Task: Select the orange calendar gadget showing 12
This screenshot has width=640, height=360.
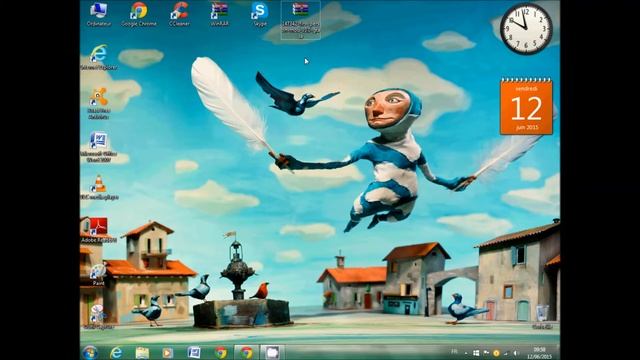Action: coord(526,106)
